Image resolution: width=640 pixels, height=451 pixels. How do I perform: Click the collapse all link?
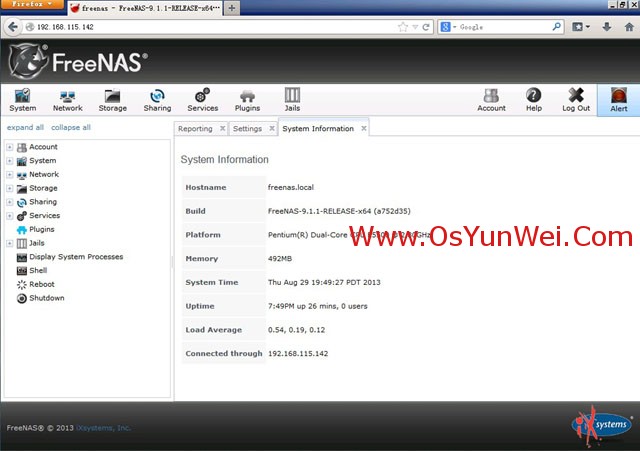coord(71,127)
